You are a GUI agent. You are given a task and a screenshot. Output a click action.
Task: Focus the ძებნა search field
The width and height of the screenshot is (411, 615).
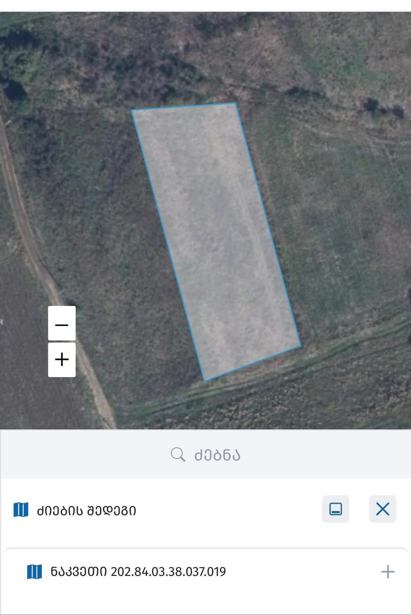tap(206, 455)
